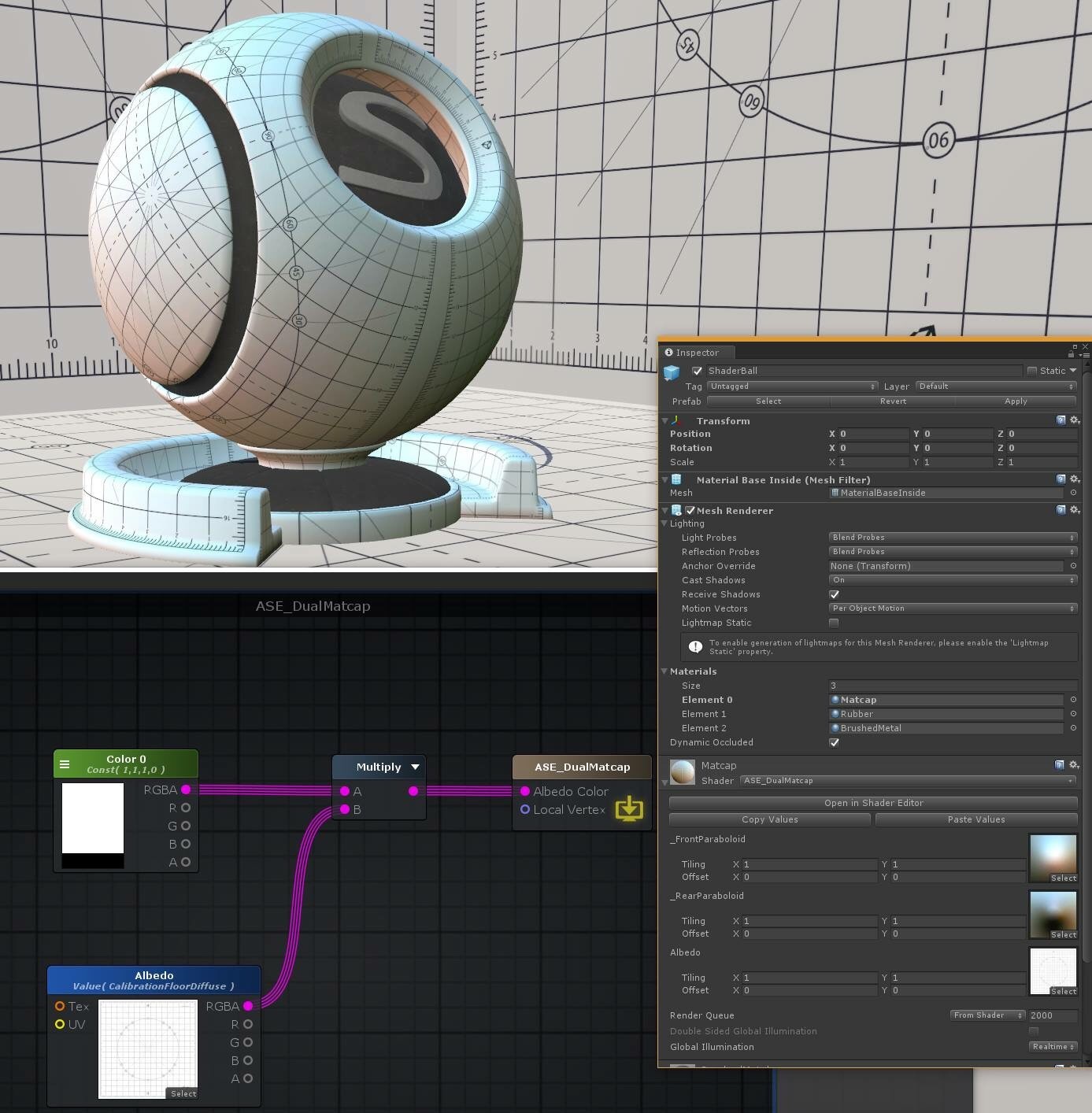Open the Multiply node operation dropdown
The height and width of the screenshot is (1113, 1092).
[414, 766]
